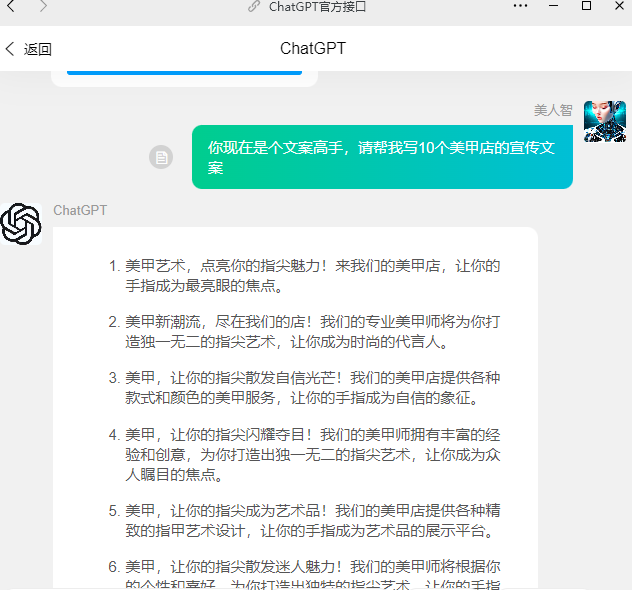The image size is (632, 590).
Task: Click the document icon beside the user message
Action: click(x=161, y=157)
